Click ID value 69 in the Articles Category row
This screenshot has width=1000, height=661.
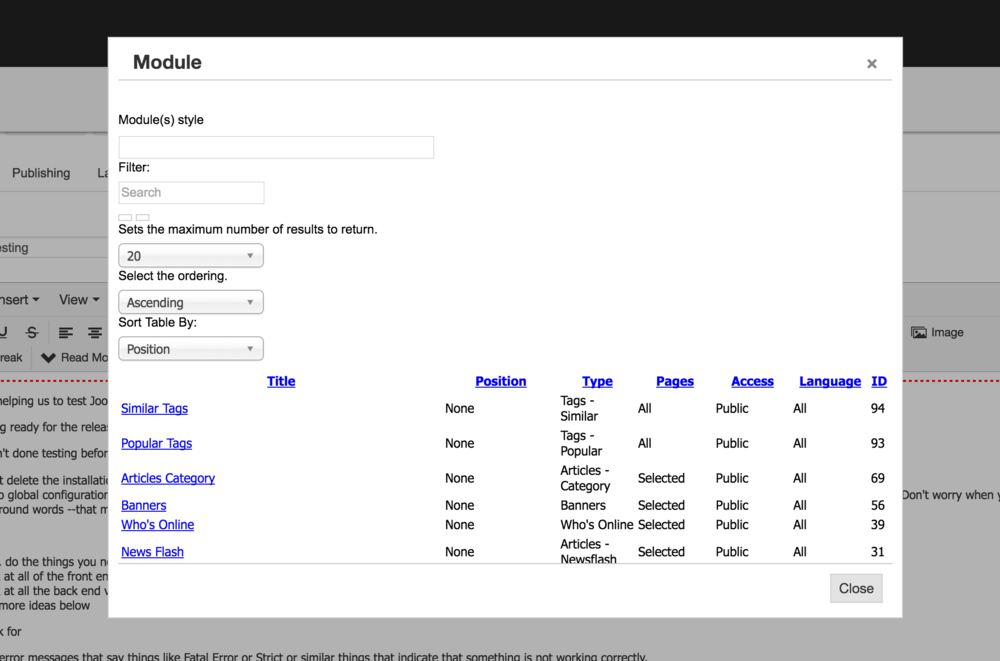point(878,479)
